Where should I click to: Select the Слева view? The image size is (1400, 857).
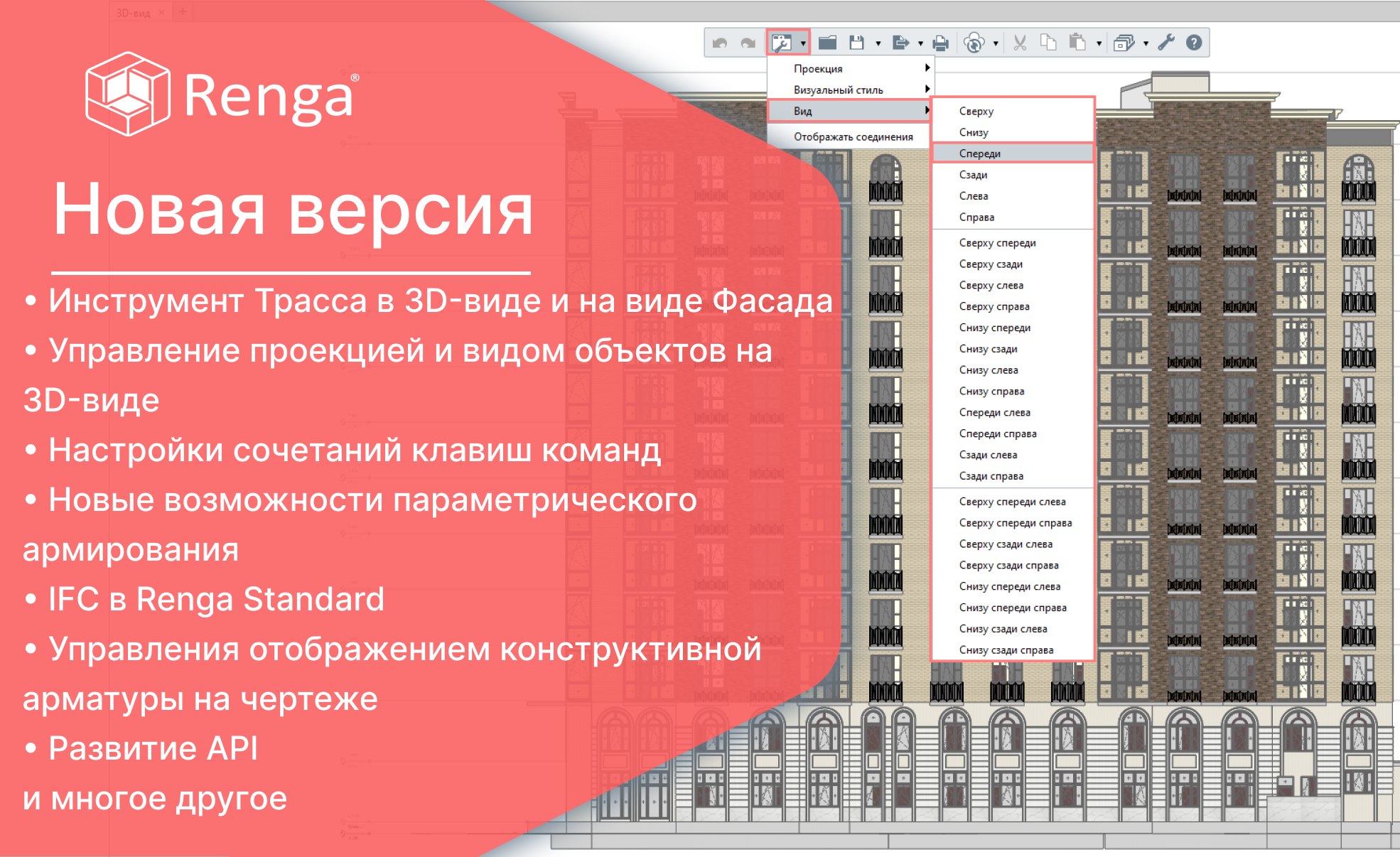(1012, 196)
